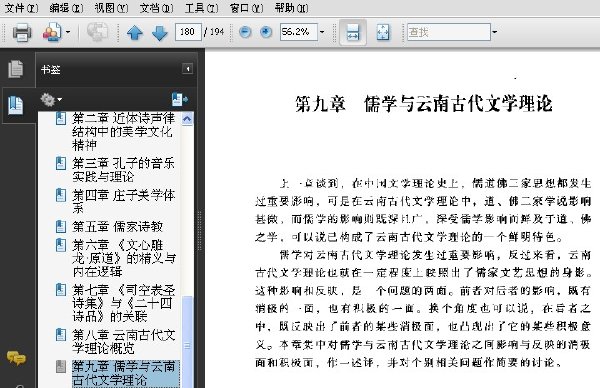The image size is (600, 388).
Task: Click the collaborate/share people icon
Action: pos(52,33)
